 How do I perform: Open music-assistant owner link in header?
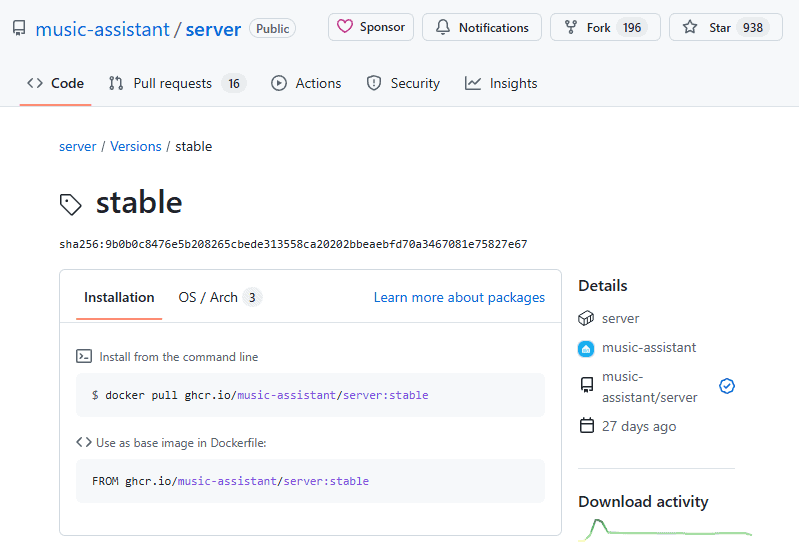pos(102,29)
